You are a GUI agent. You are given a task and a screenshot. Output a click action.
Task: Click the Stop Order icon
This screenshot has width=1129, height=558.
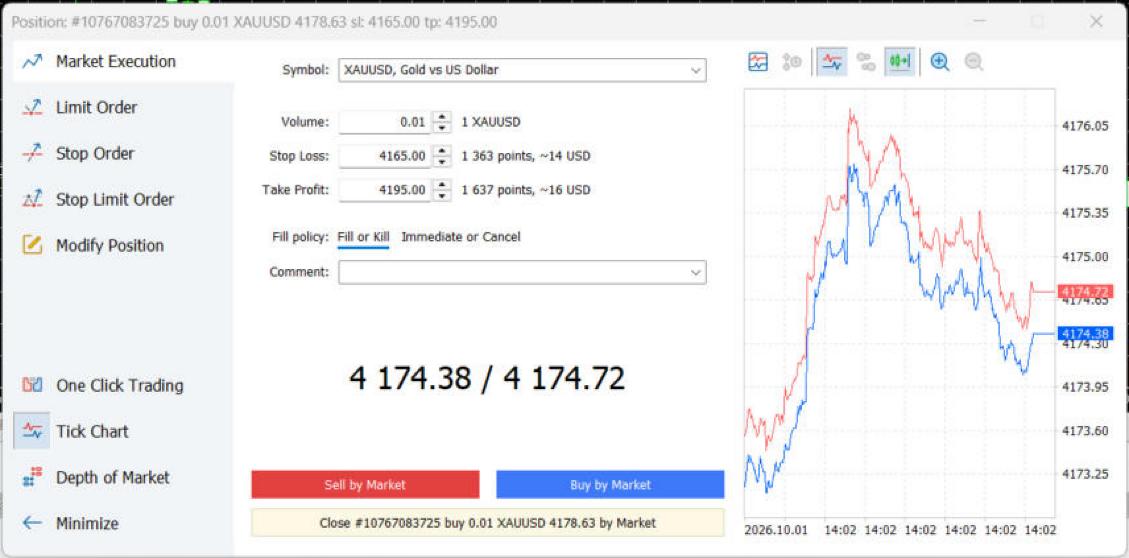point(32,153)
